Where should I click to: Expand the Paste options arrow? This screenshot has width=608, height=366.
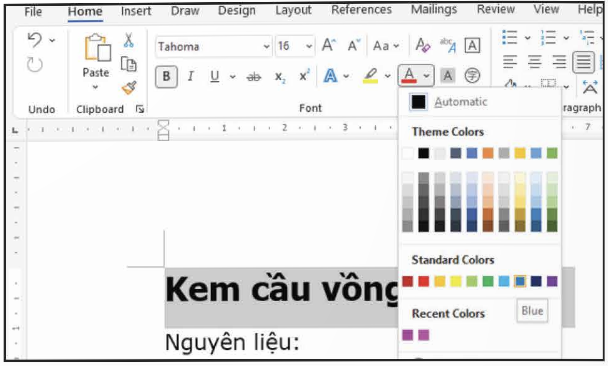coord(95,87)
